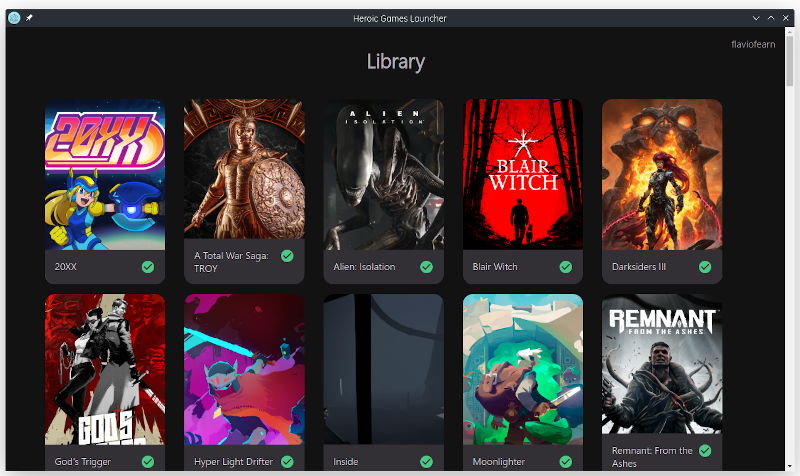Open the Blair Witch red forest cover

[523, 174]
